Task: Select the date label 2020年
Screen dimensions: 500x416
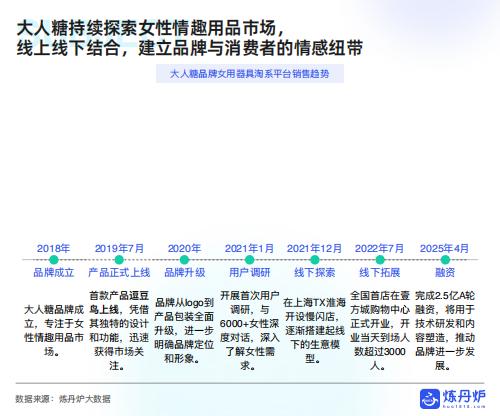Action: (184, 248)
